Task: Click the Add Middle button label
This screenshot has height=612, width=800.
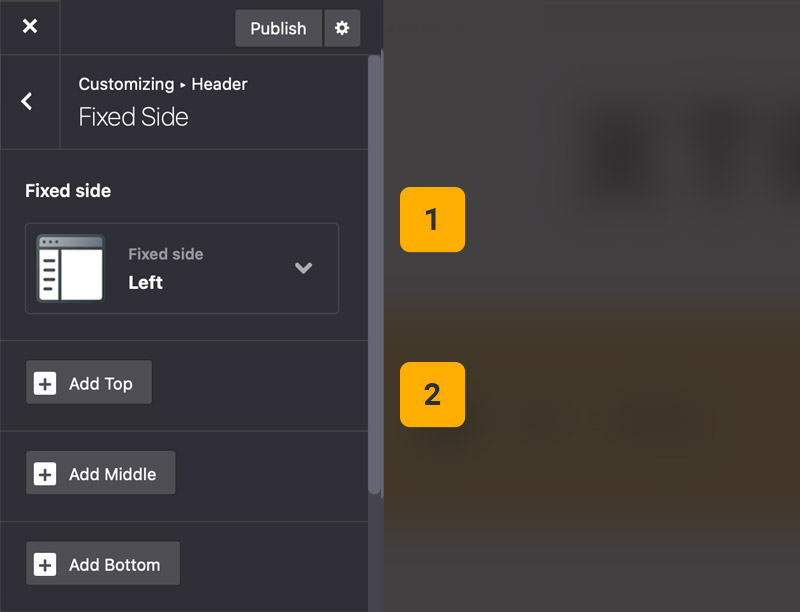Action: click(x=112, y=474)
